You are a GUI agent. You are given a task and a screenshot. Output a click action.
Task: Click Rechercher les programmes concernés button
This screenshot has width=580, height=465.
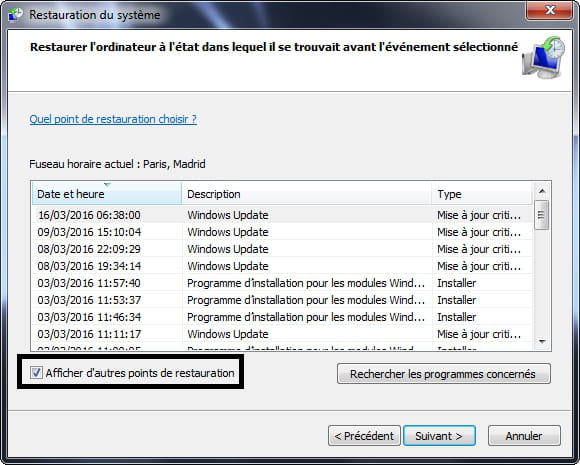pyautogui.click(x=444, y=374)
